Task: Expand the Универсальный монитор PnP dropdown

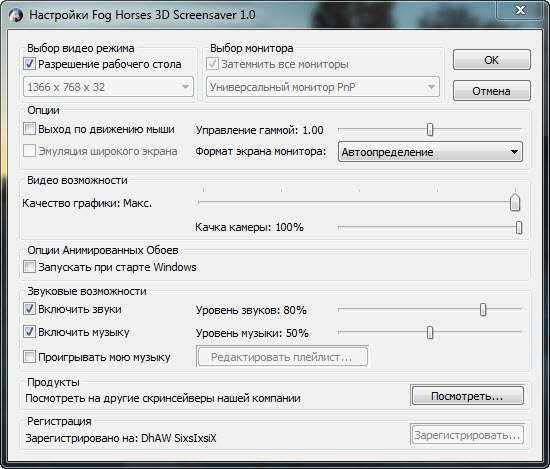Action: tap(323, 87)
